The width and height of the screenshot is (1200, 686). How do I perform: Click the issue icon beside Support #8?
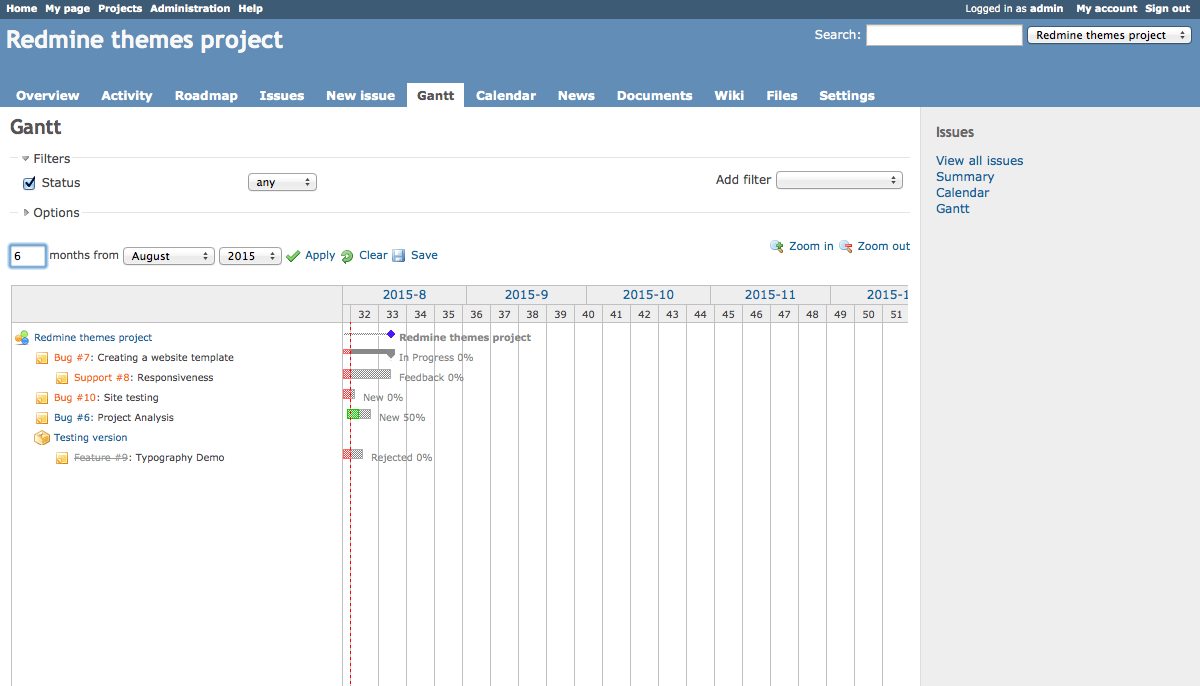[62, 378]
